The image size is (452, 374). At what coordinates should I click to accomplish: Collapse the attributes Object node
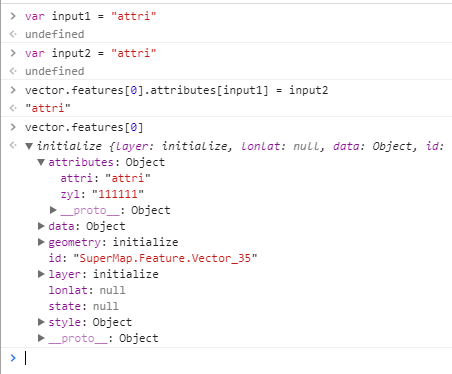(41, 162)
